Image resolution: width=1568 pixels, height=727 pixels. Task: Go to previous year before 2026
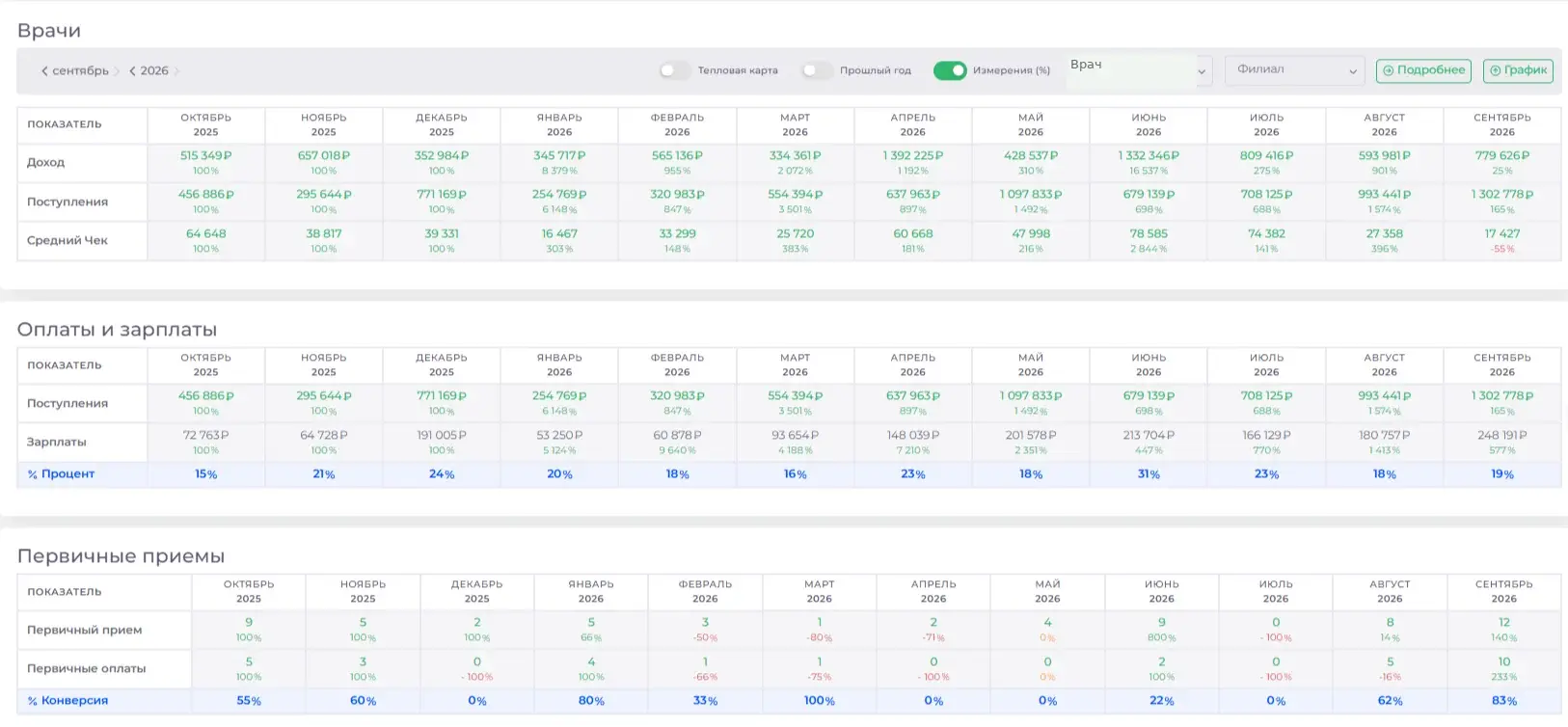pyautogui.click(x=132, y=71)
